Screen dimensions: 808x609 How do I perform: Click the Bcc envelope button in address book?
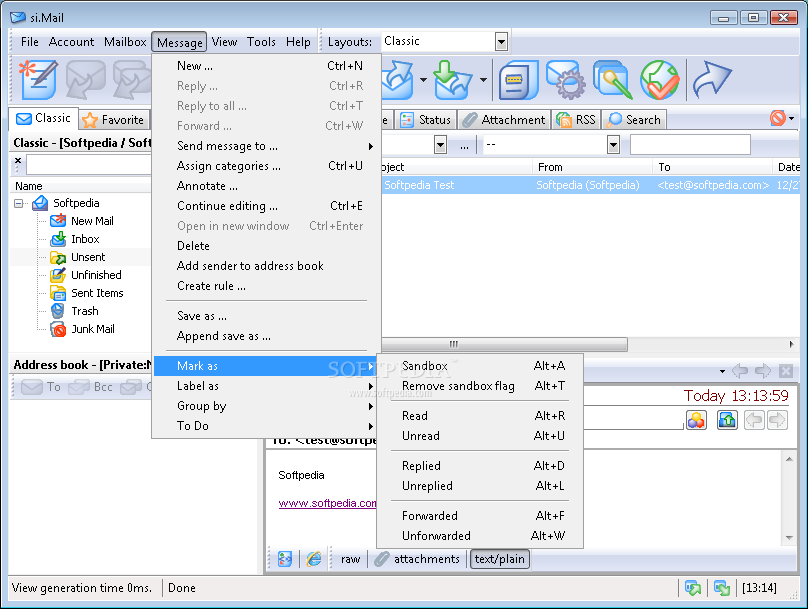click(90, 386)
